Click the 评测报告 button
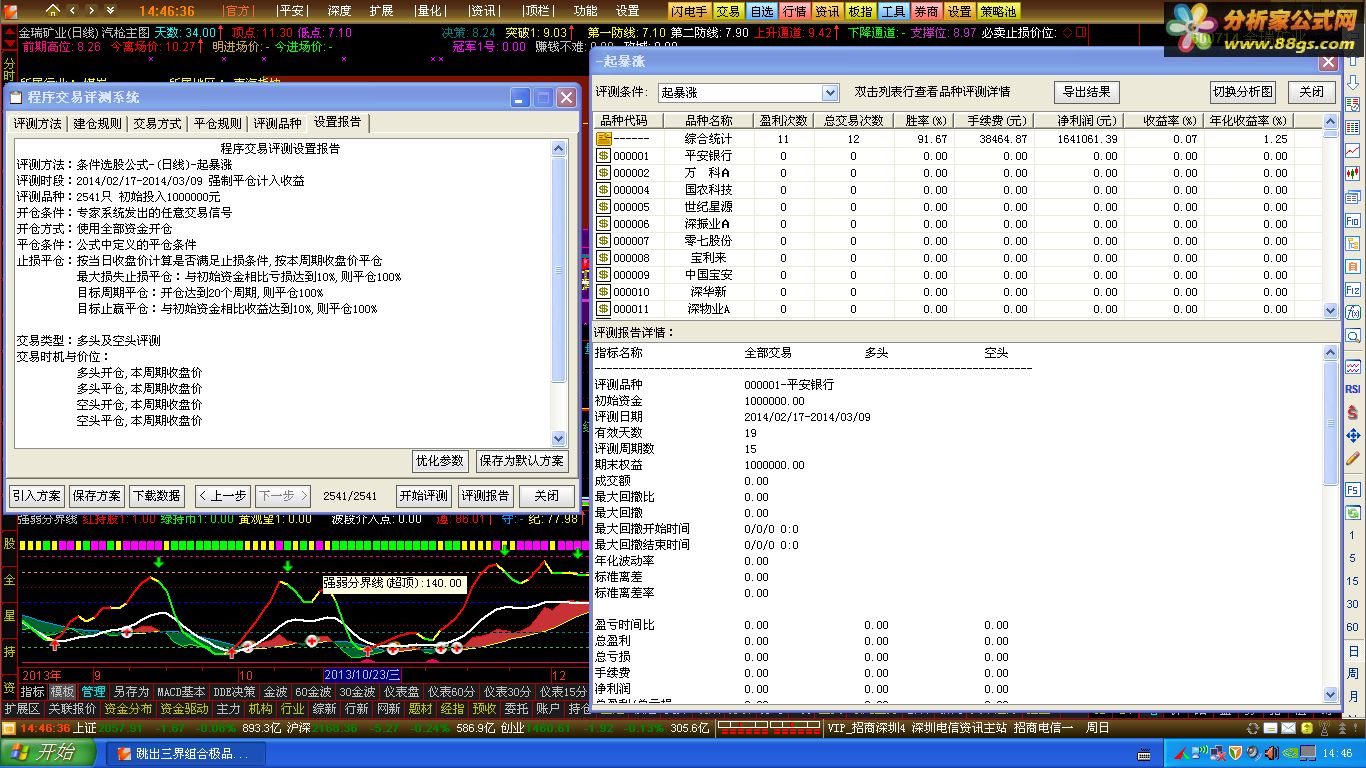The height and width of the screenshot is (768, 1366). click(485, 496)
